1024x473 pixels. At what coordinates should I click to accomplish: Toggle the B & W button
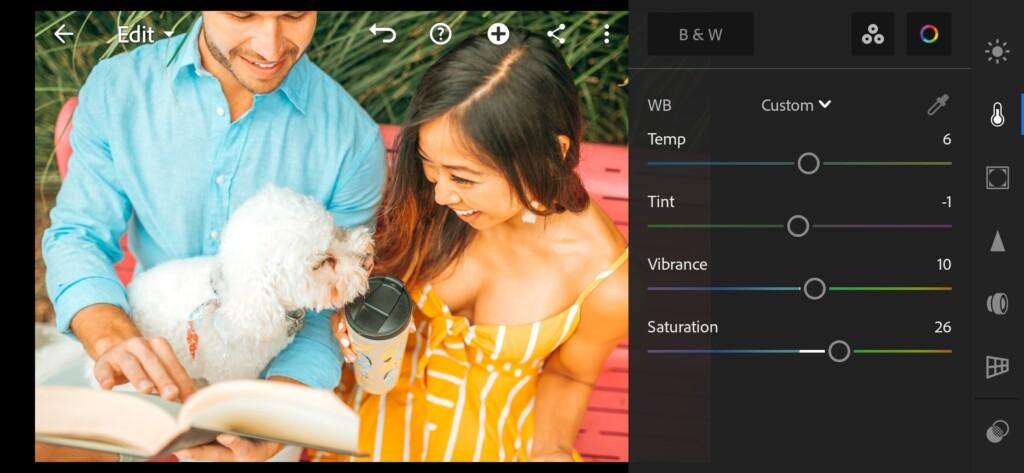coord(701,34)
